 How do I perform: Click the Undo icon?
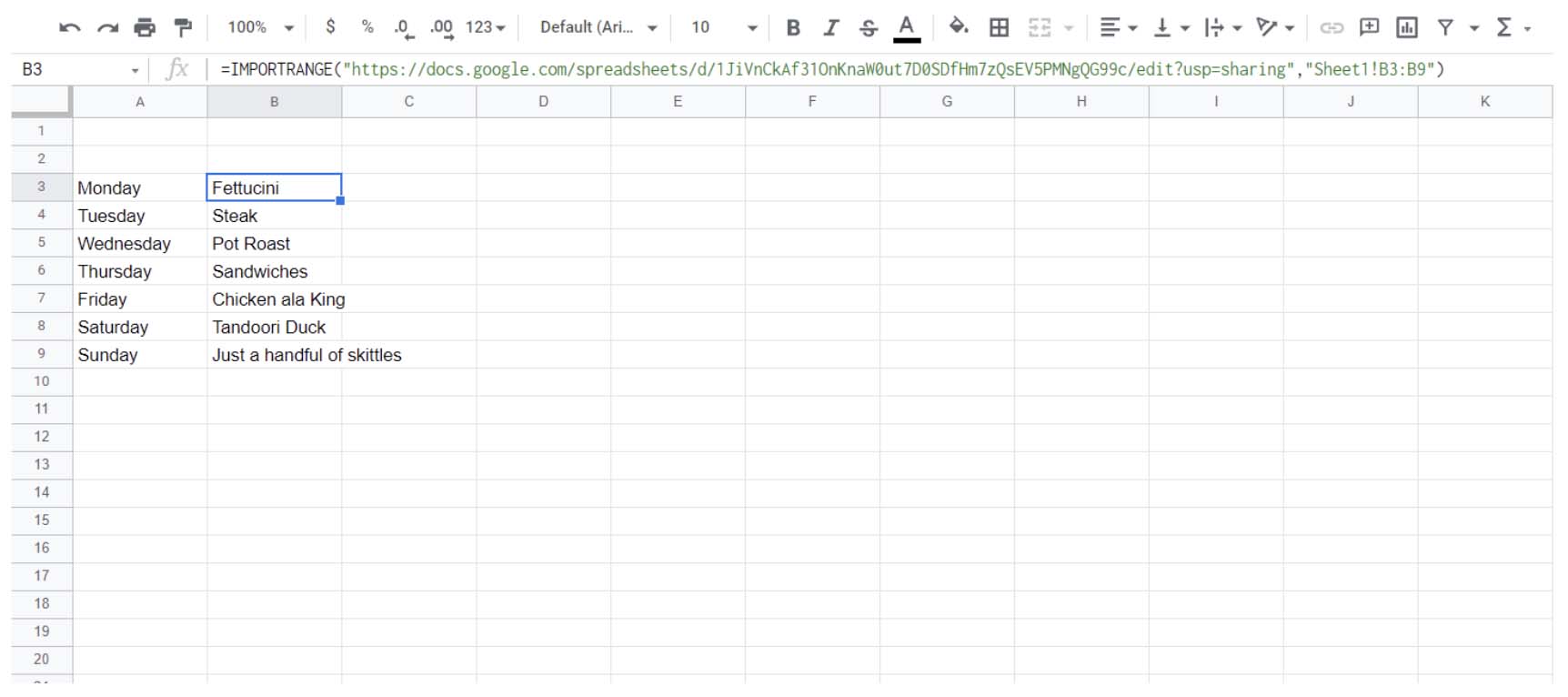pyautogui.click(x=69, y=27)
